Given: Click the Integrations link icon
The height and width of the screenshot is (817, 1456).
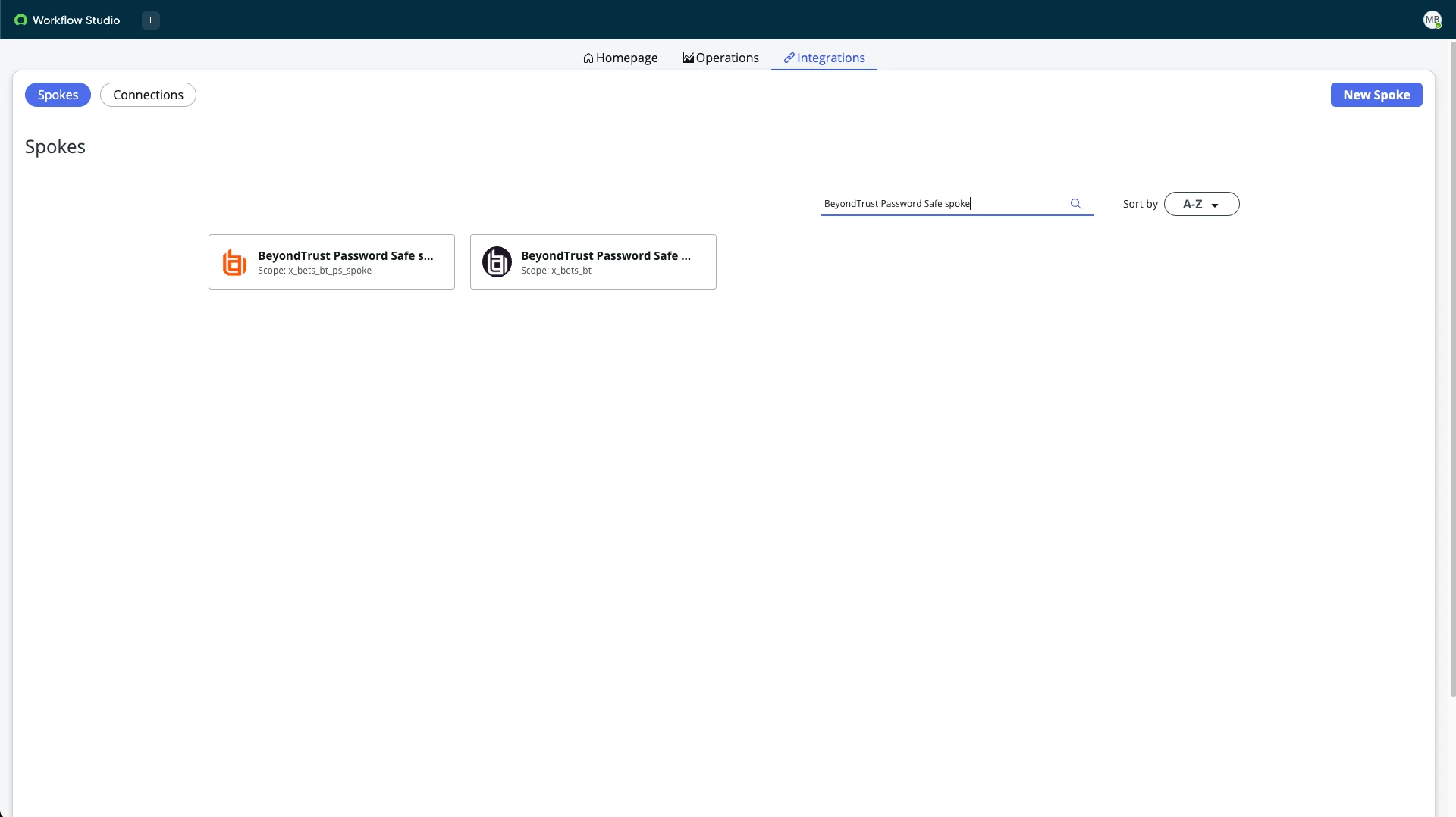Looking at the screenshot, I should coord(789,58).
